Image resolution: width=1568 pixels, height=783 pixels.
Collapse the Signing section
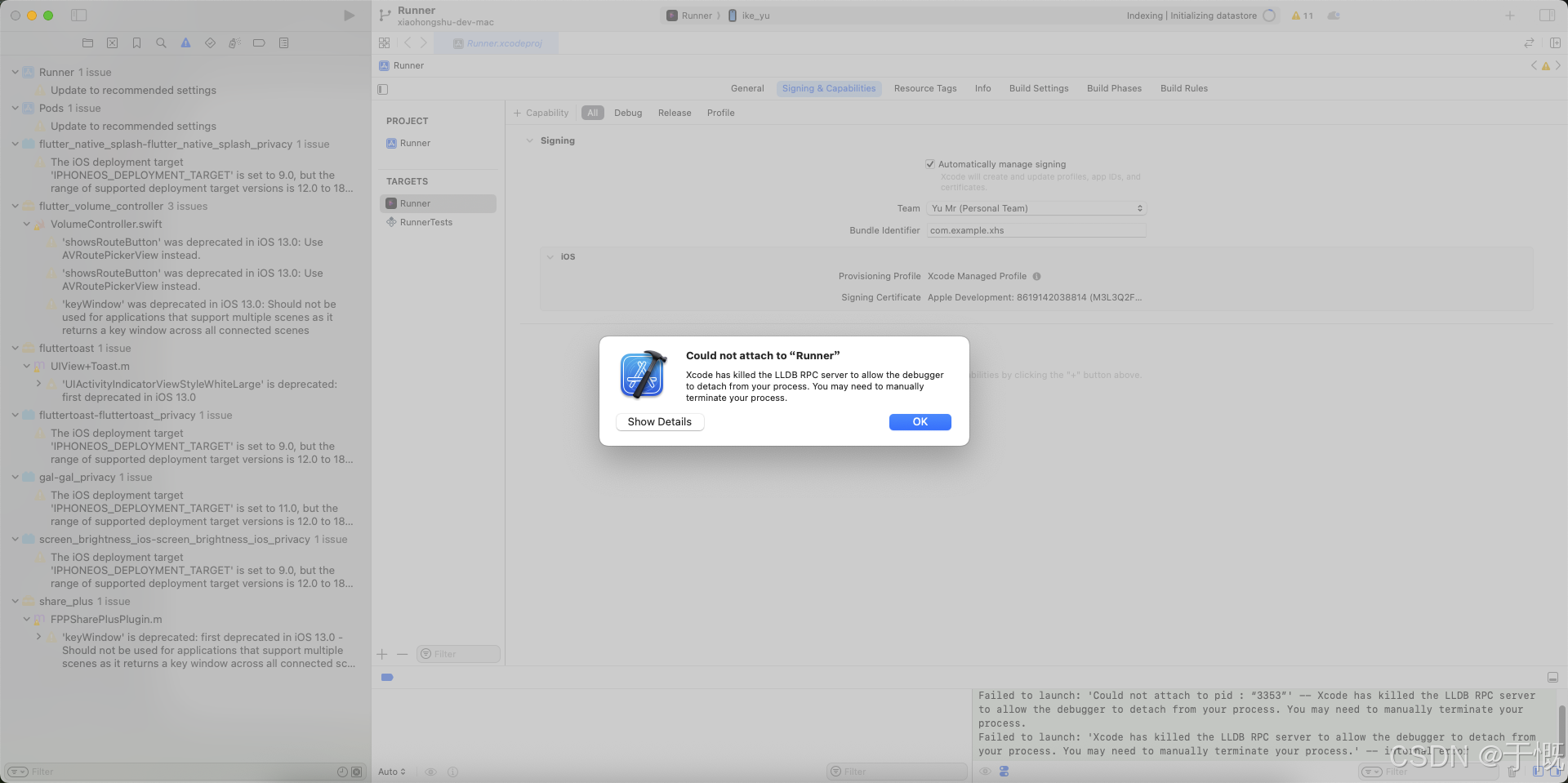(x=529, y=140)
